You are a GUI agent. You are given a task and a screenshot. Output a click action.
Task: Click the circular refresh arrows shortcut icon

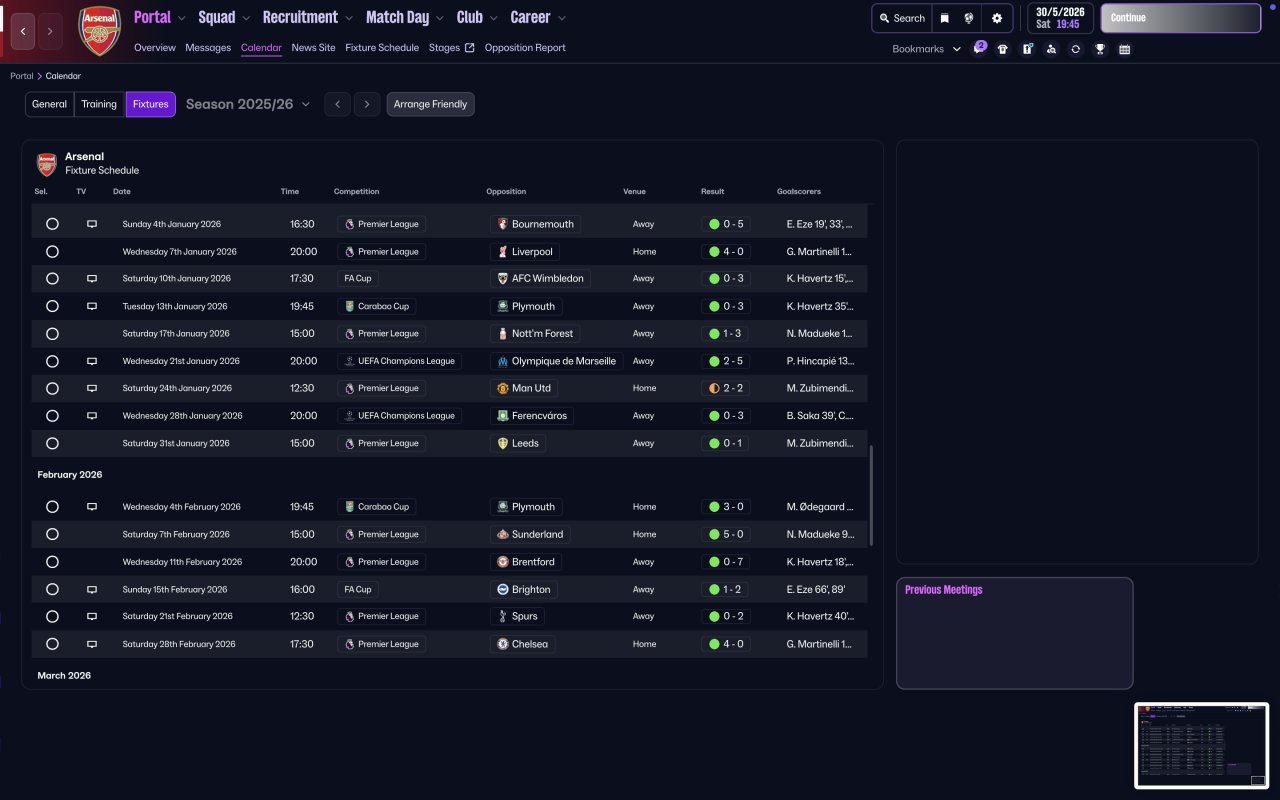1075,49
